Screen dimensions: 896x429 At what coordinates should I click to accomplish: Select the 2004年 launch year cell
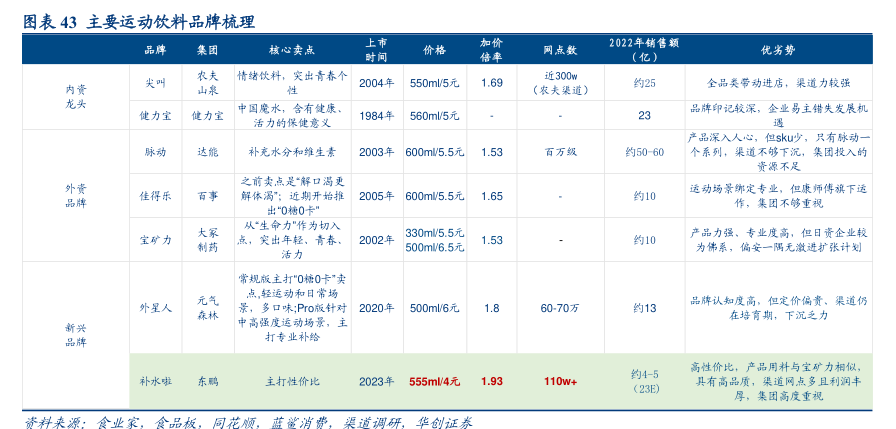coord(377,83)
